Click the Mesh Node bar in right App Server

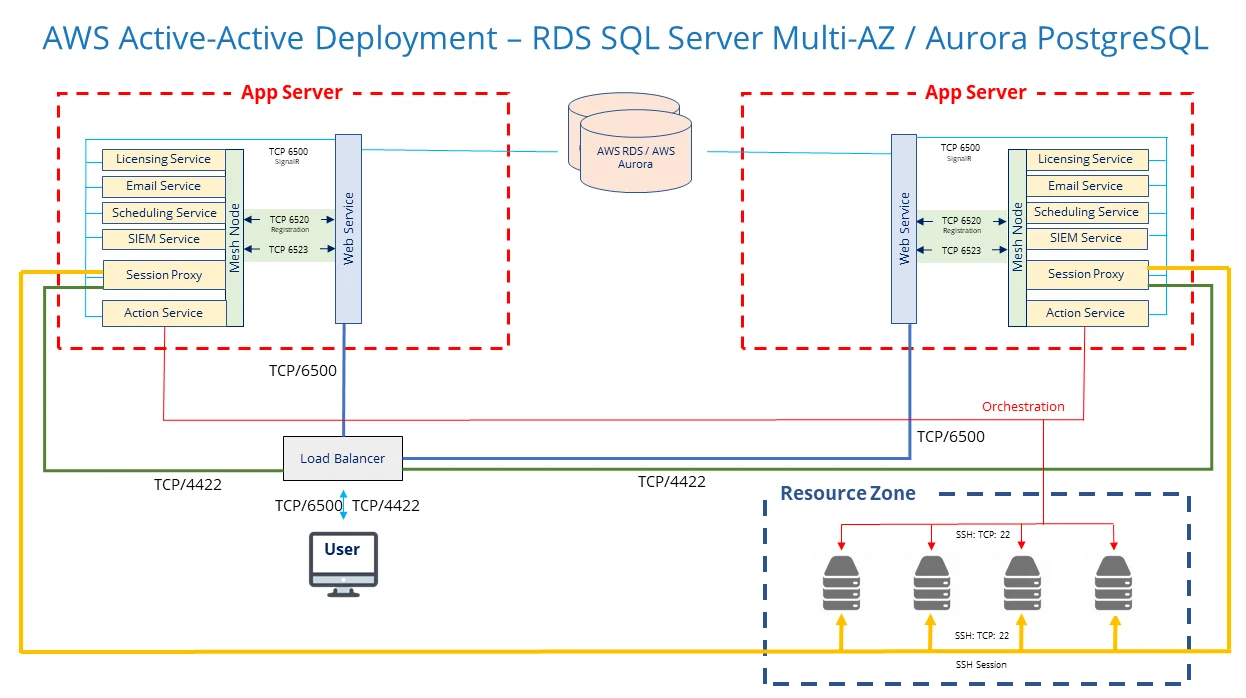coord(1017,238)
